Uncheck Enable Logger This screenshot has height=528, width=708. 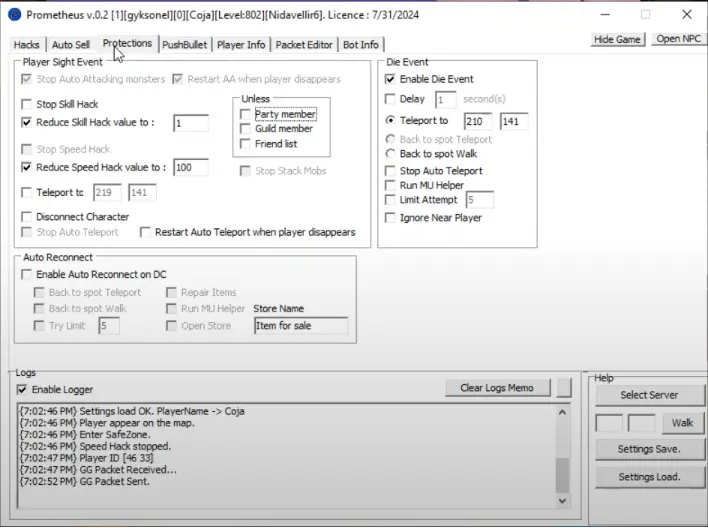(22, 389)
